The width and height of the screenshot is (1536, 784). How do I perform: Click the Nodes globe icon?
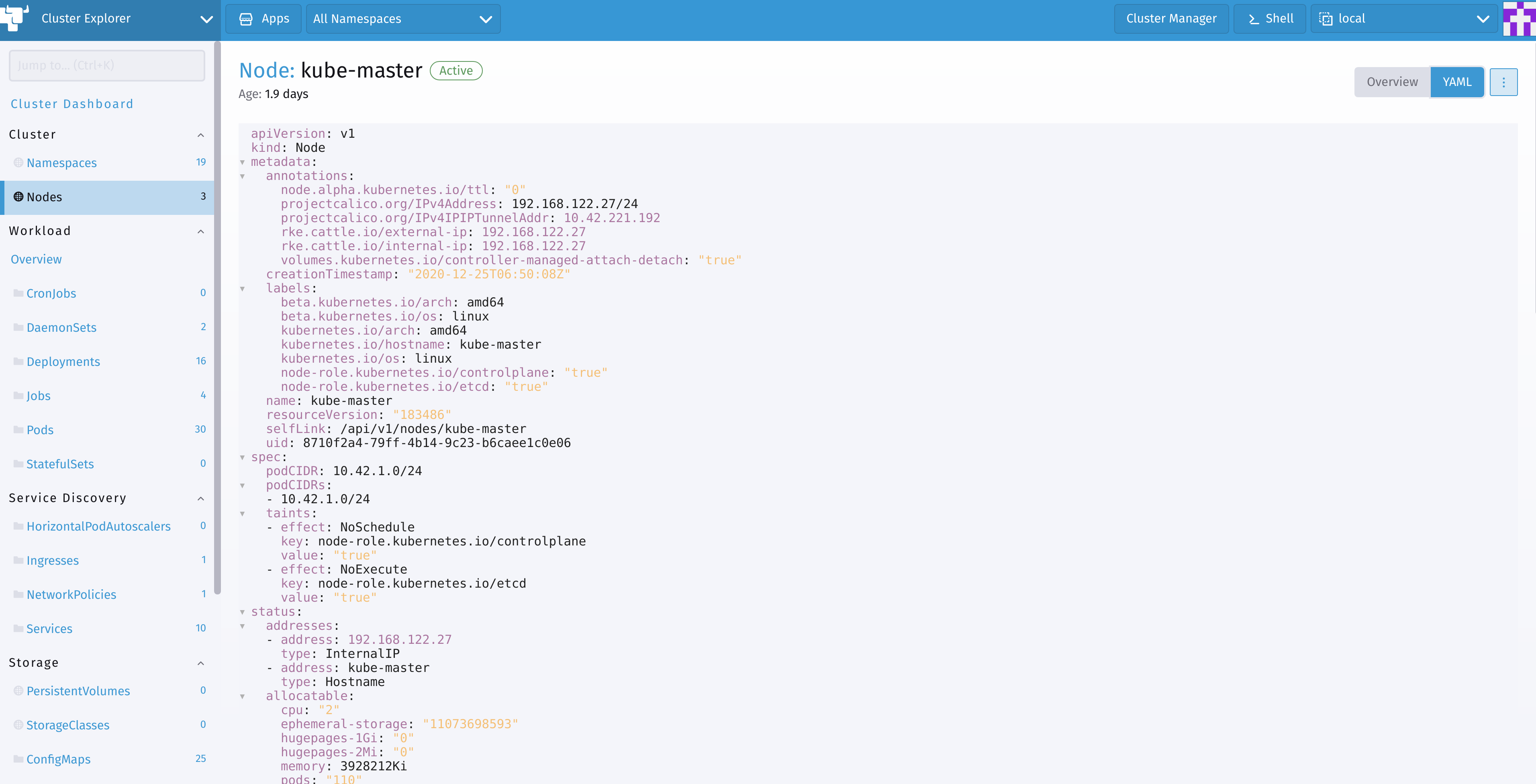point(18,197)
